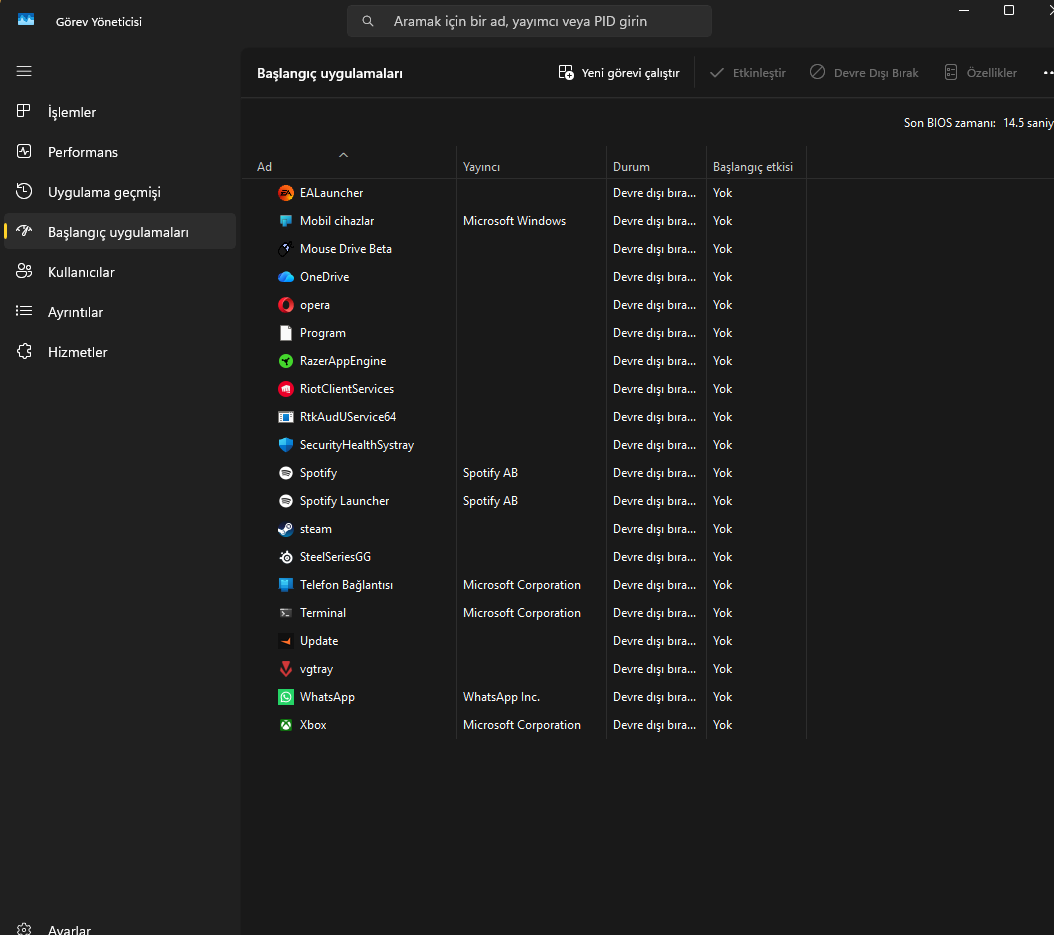Click the RtkAudUService64 icon

286,417
